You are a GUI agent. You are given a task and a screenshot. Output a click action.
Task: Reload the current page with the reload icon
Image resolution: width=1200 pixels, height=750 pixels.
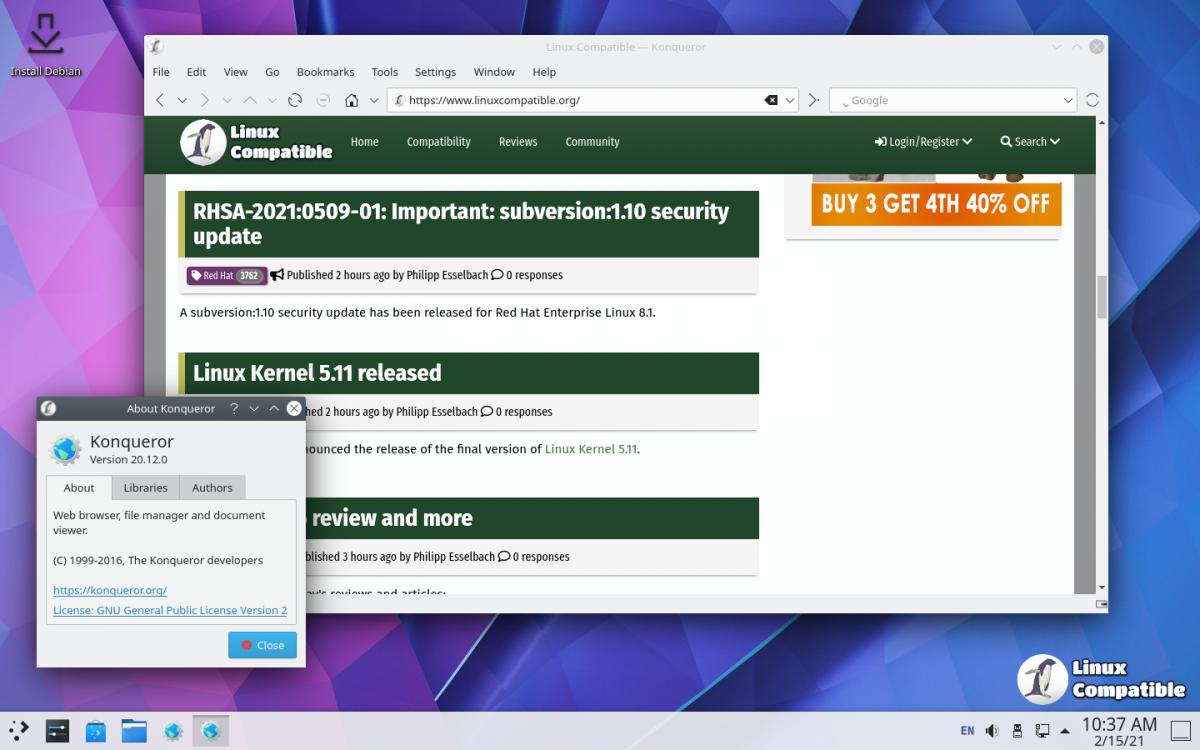click(x=295, y=100)
